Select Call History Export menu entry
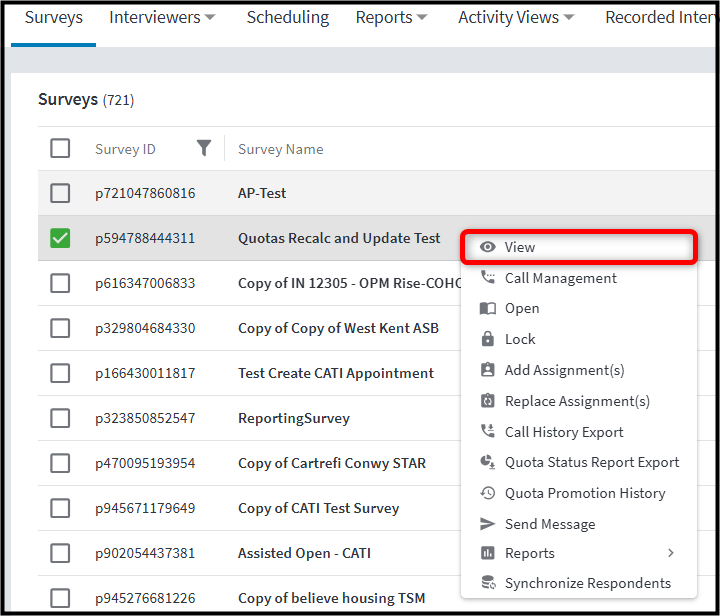This screenshot has width=720, height=616. [579, 432]
